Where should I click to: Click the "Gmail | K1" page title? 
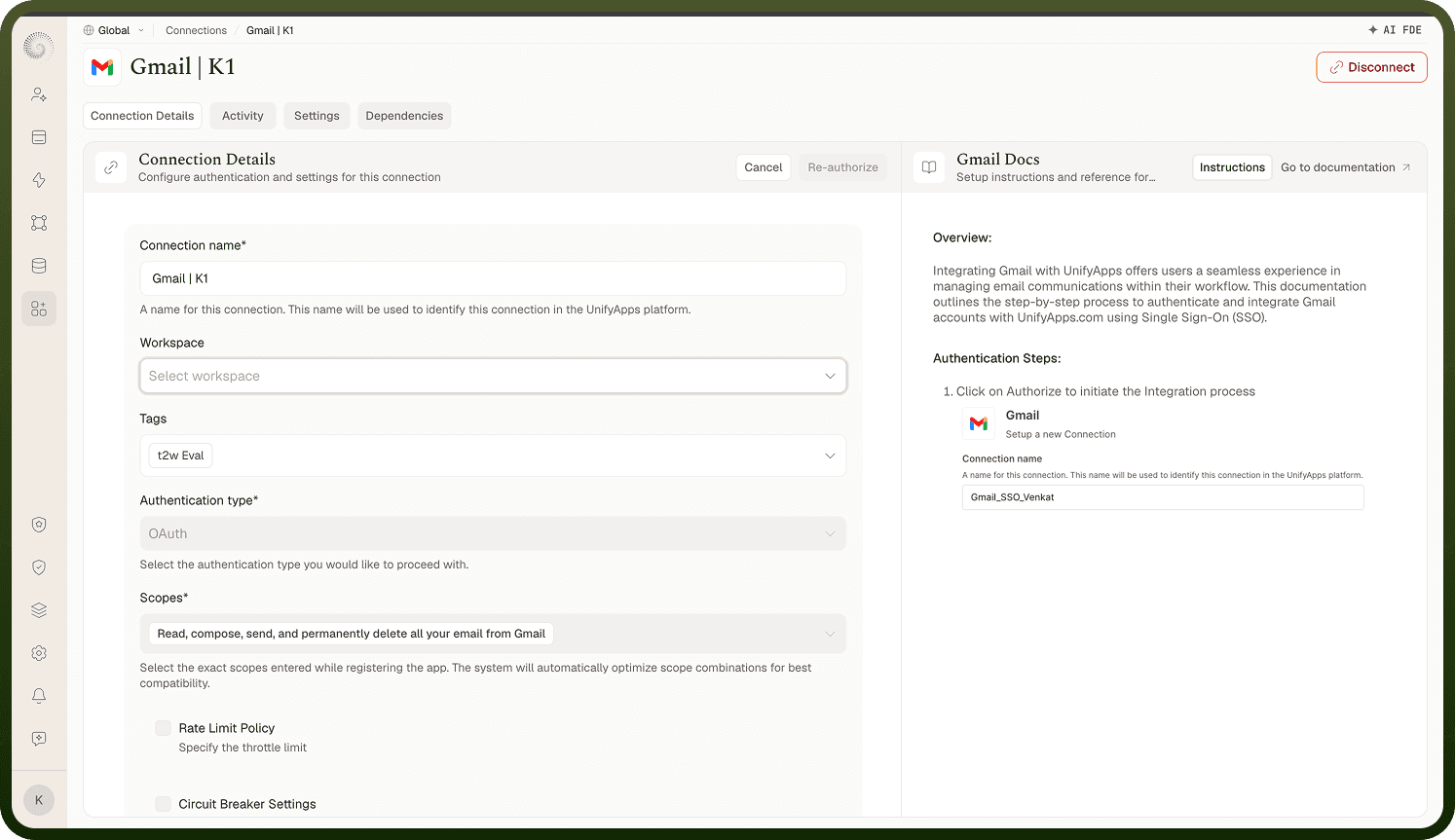tap(183, 67)
